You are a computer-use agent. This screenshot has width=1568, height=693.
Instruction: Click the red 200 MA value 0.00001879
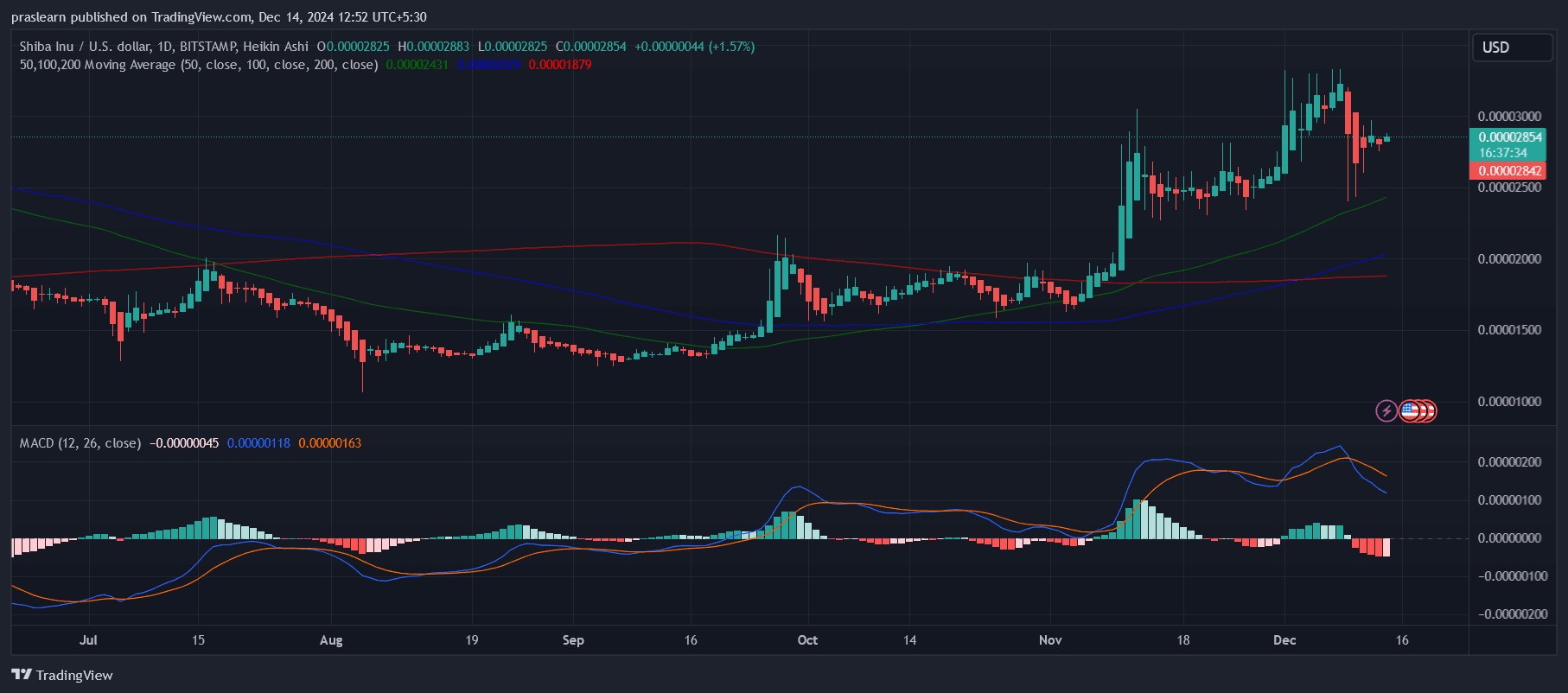point(560,65)
